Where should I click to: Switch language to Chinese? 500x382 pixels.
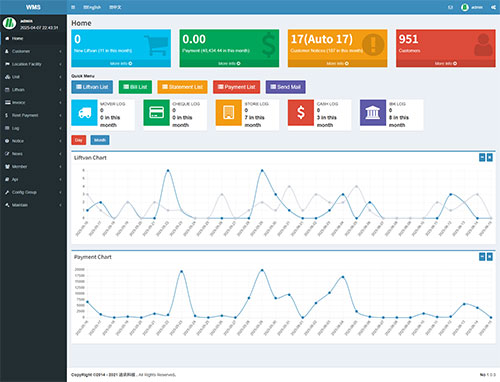[115, 7]
